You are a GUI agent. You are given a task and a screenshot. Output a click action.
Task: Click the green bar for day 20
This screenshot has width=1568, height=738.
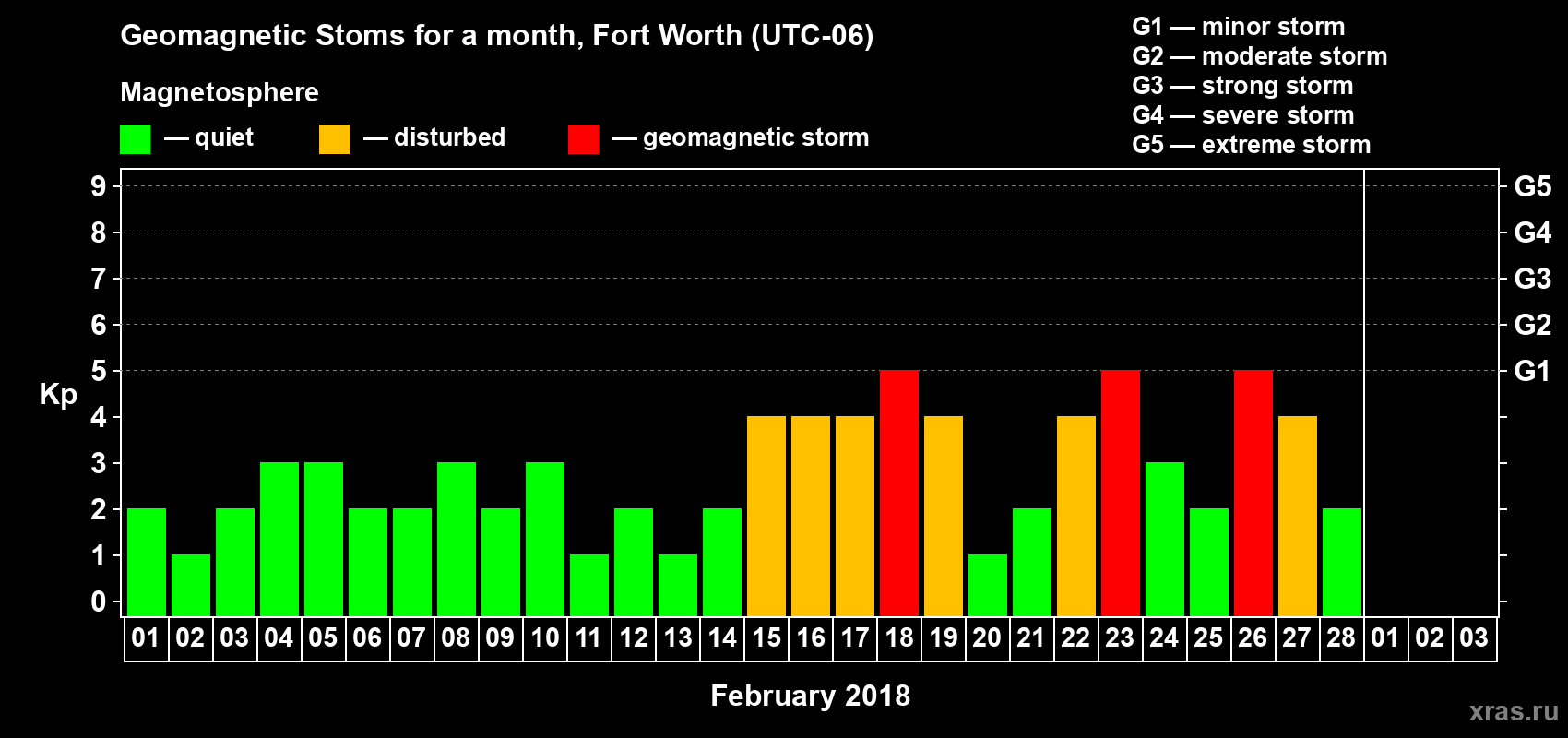coord(988,586)
